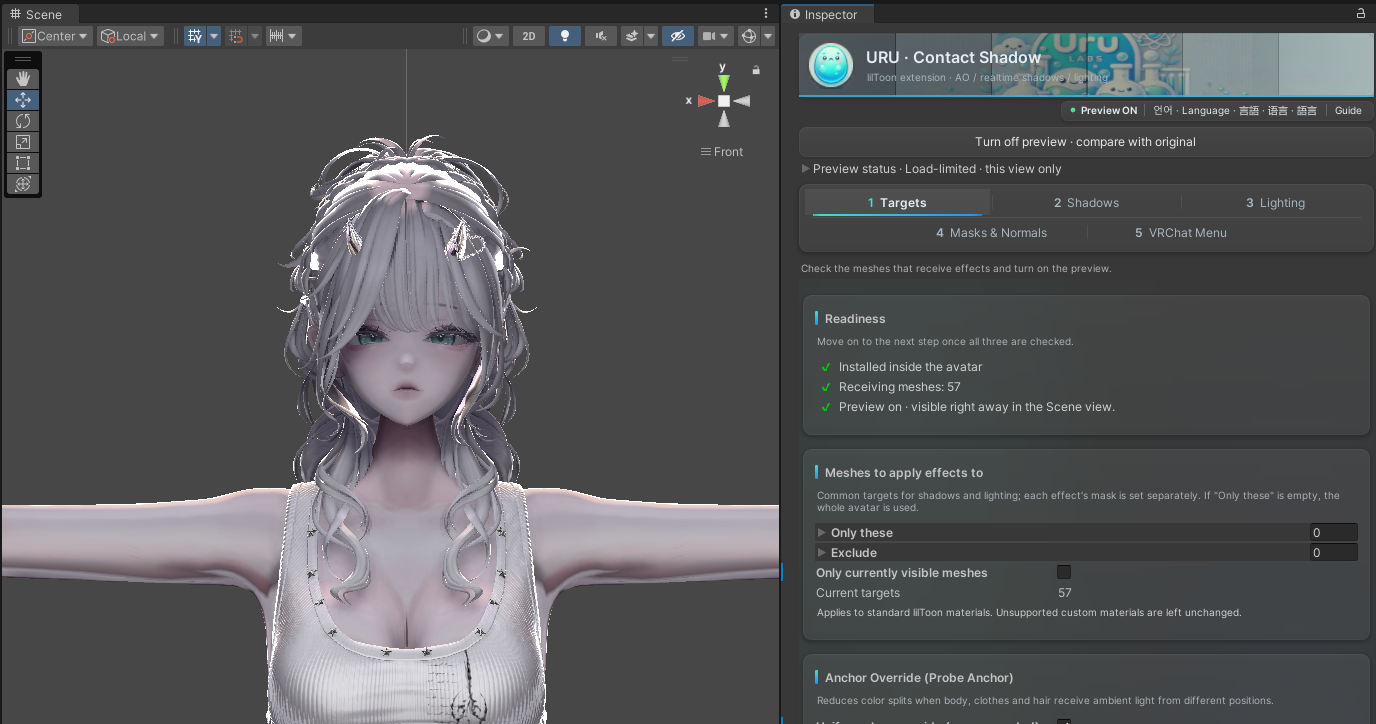This screenshot has width=1376, height=724.
Task: Open the Guide link
Action: click(x=1348, y=111)
